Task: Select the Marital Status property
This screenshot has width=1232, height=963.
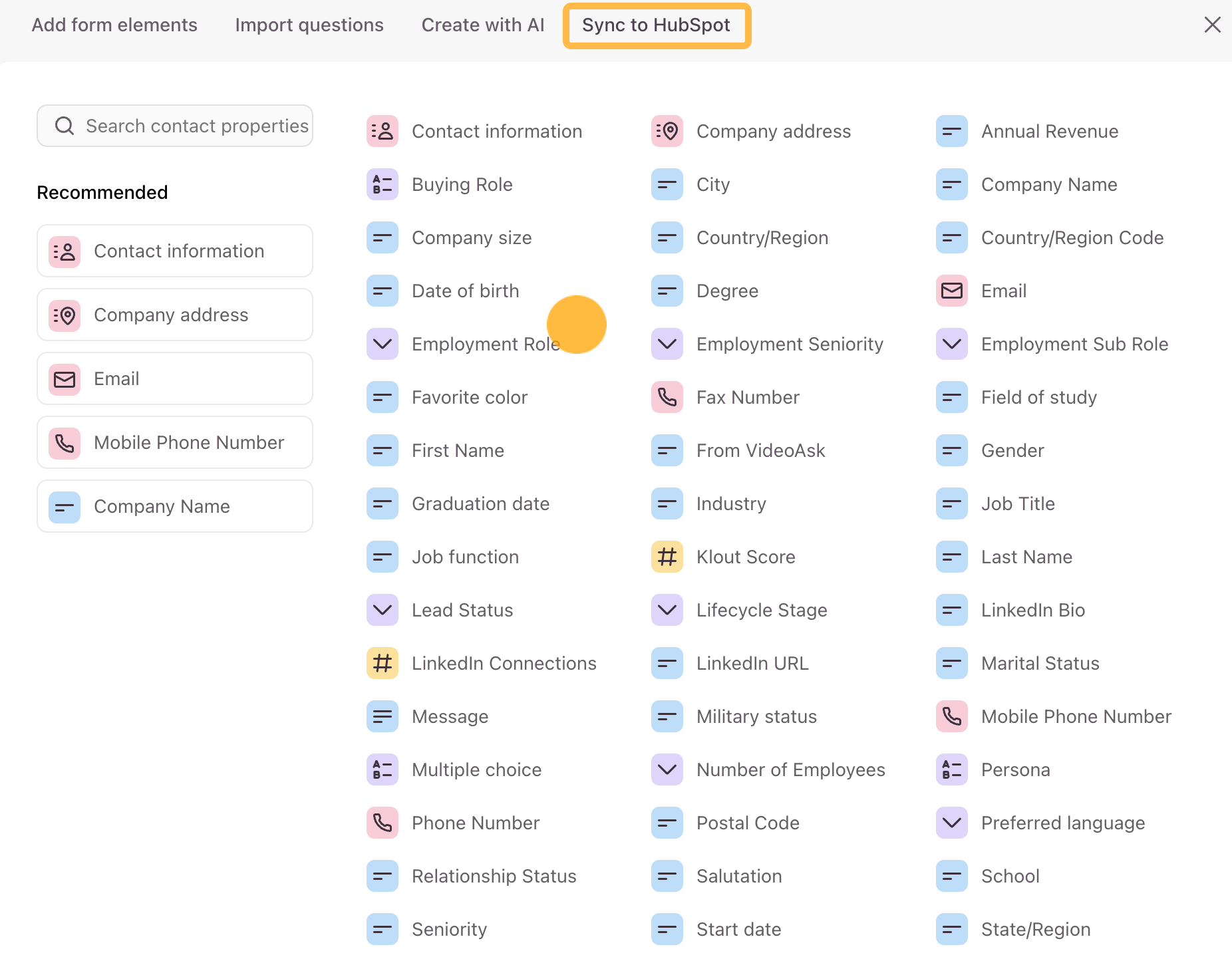Action: click(x=1018, y=663)
